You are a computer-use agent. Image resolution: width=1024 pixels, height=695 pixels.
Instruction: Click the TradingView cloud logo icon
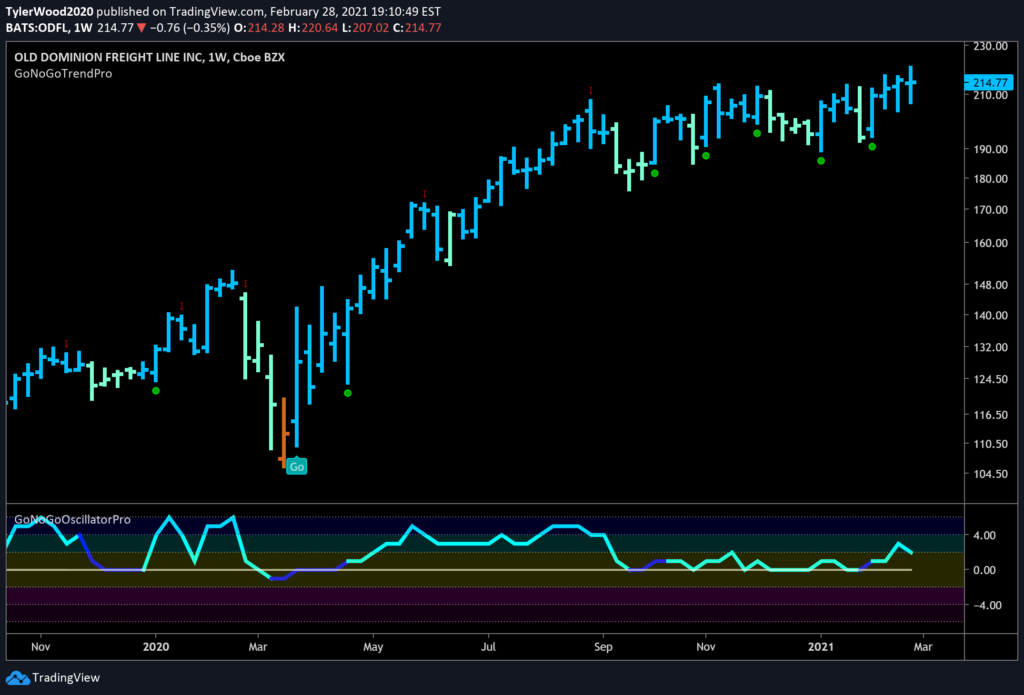[x=17, y=677]
